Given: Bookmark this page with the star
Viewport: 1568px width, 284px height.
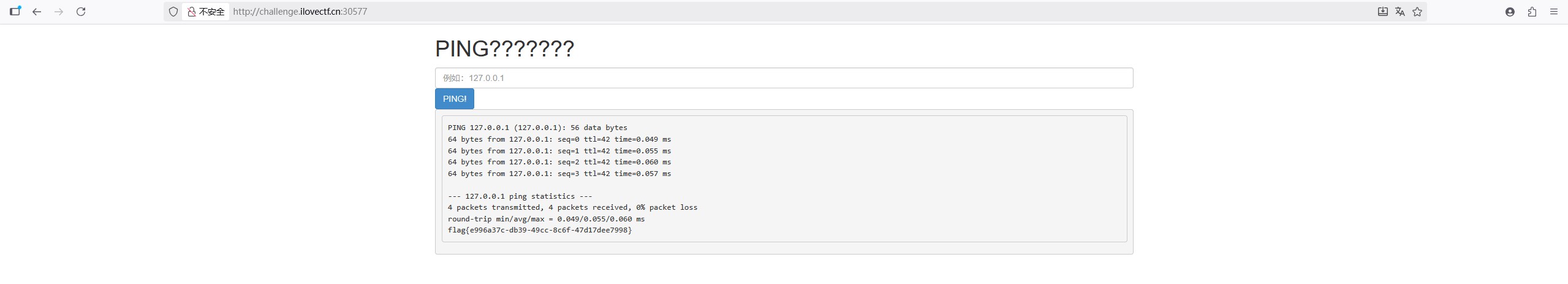Looking at the screenshot, I should click(1417, 12).
